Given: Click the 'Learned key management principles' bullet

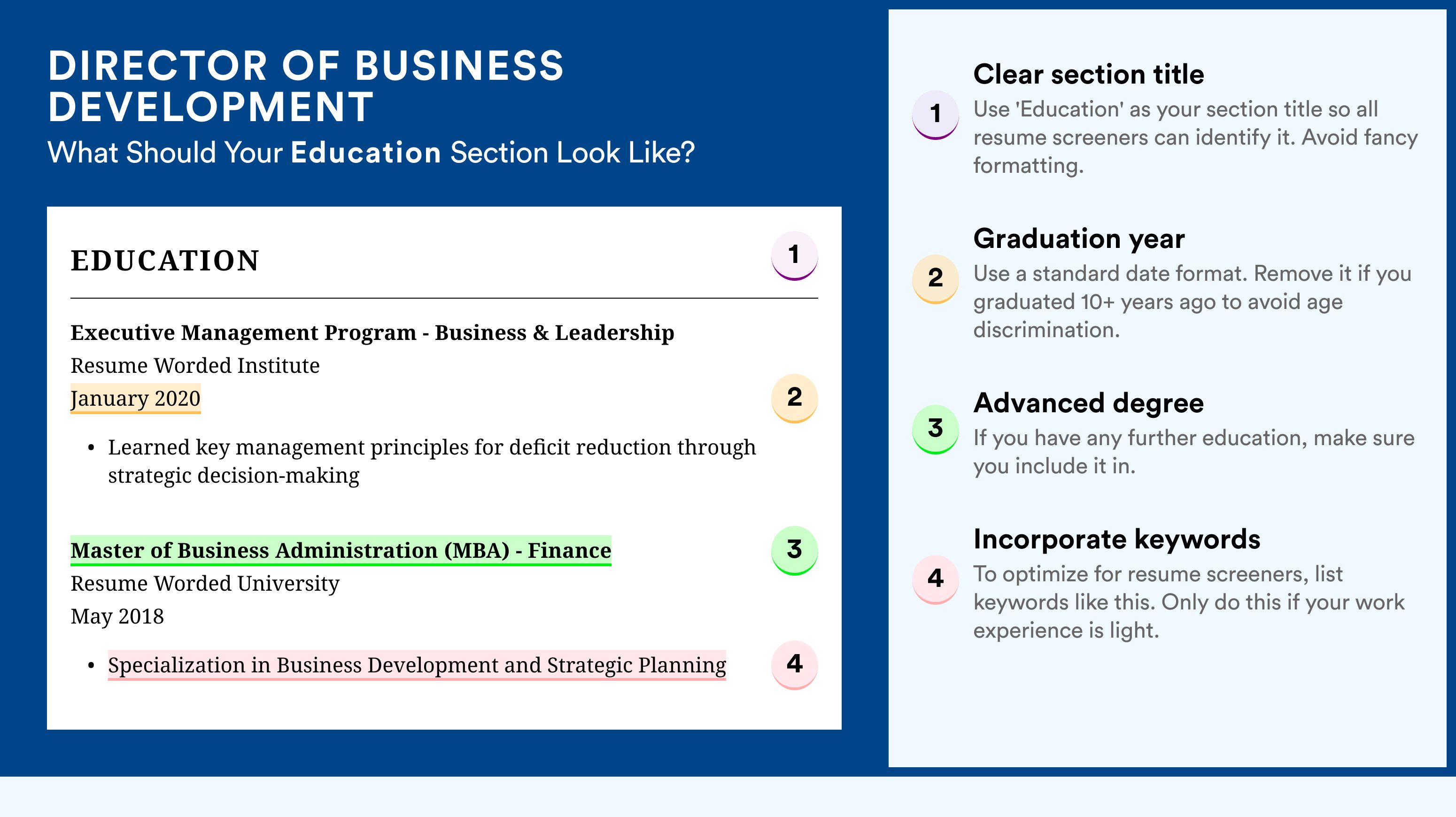Looking at the screenshot, I should (x=432, y=461).
